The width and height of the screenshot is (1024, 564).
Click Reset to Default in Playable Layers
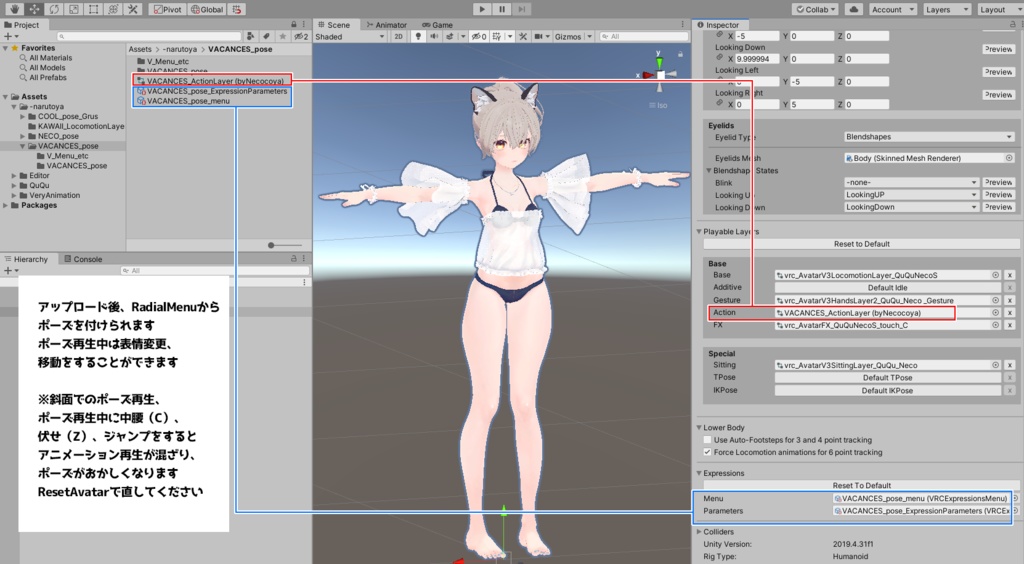(861, 244)
